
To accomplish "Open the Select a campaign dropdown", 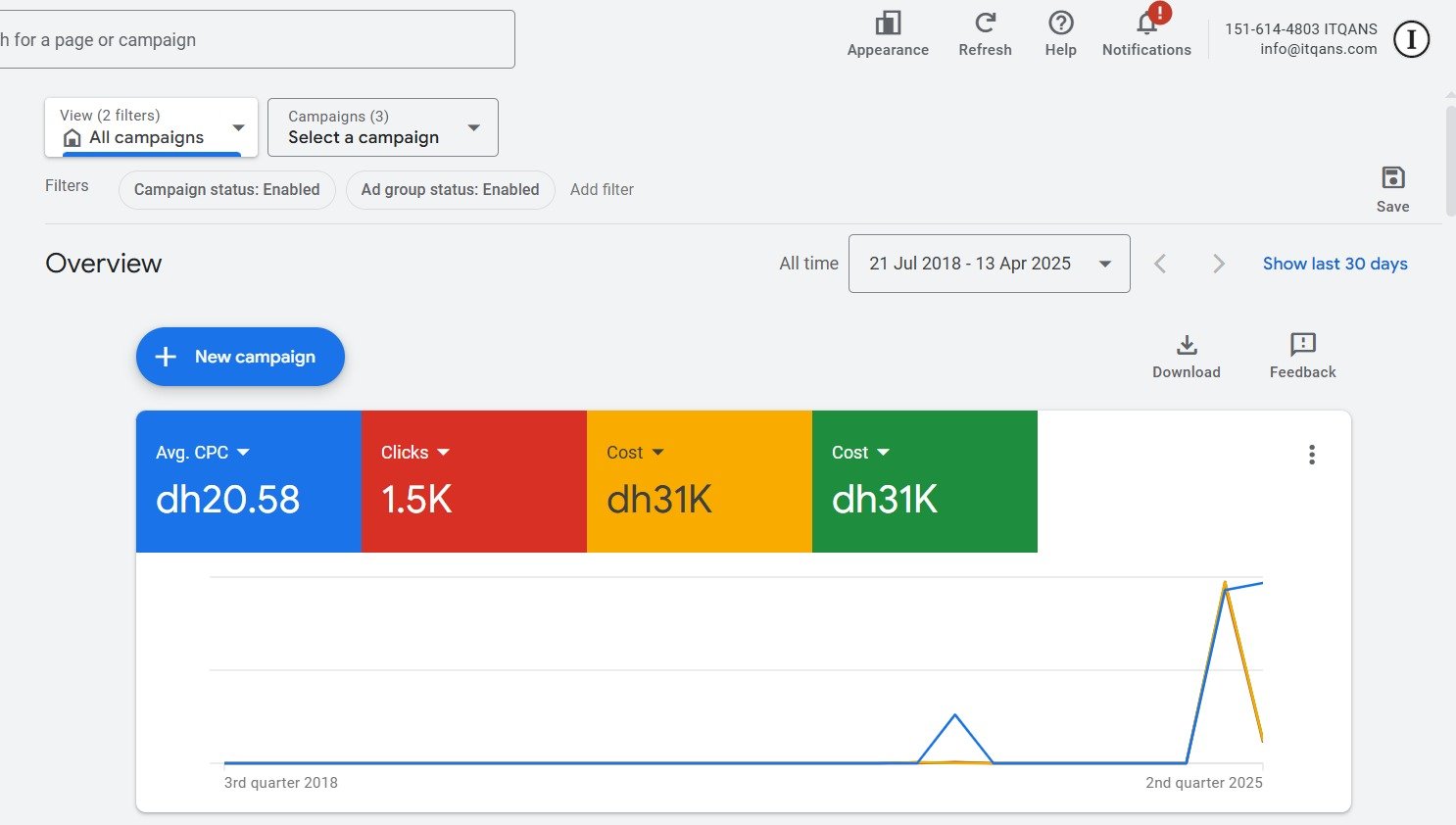I will pos(383,127).
